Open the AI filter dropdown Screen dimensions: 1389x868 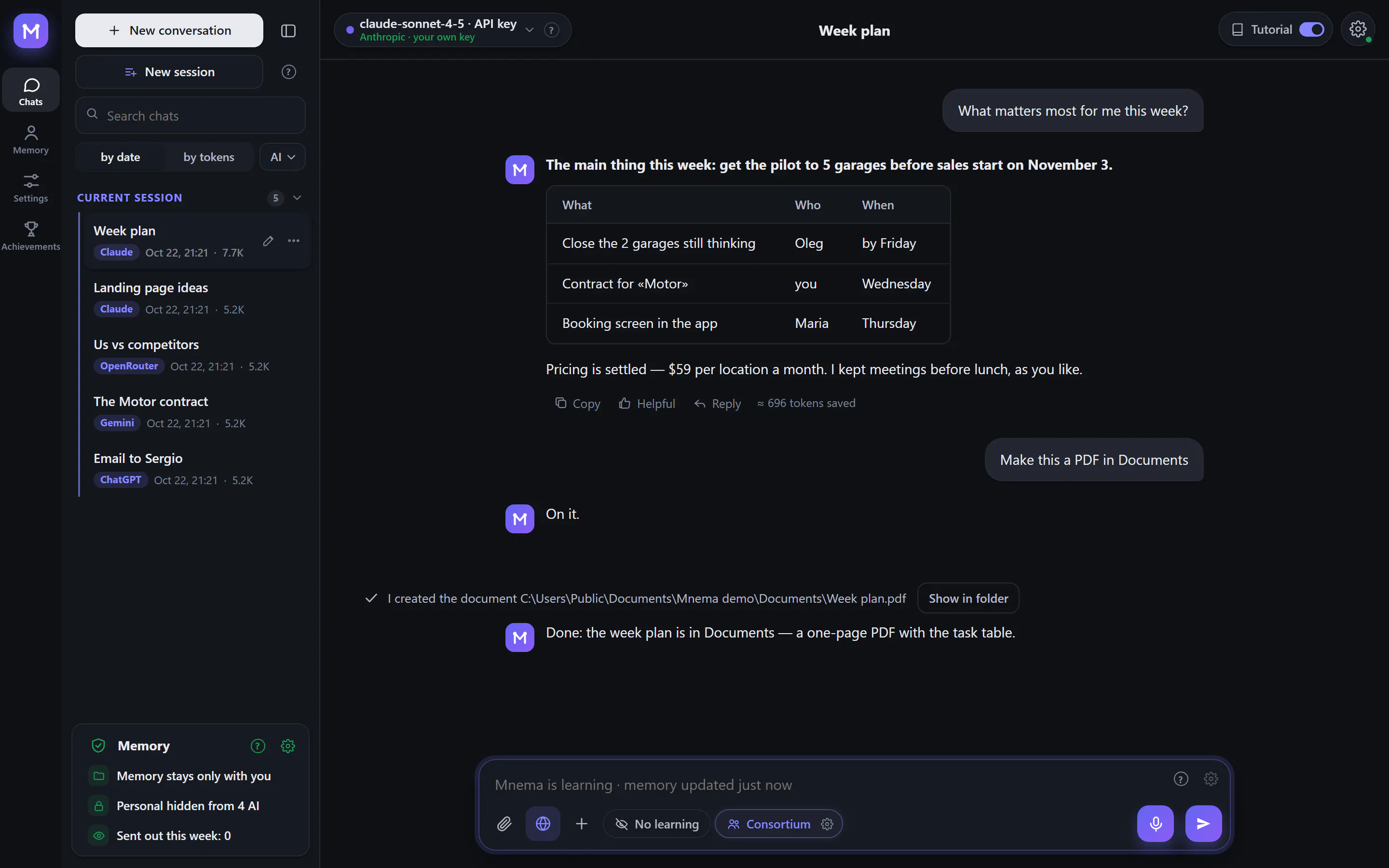[283, 157]
